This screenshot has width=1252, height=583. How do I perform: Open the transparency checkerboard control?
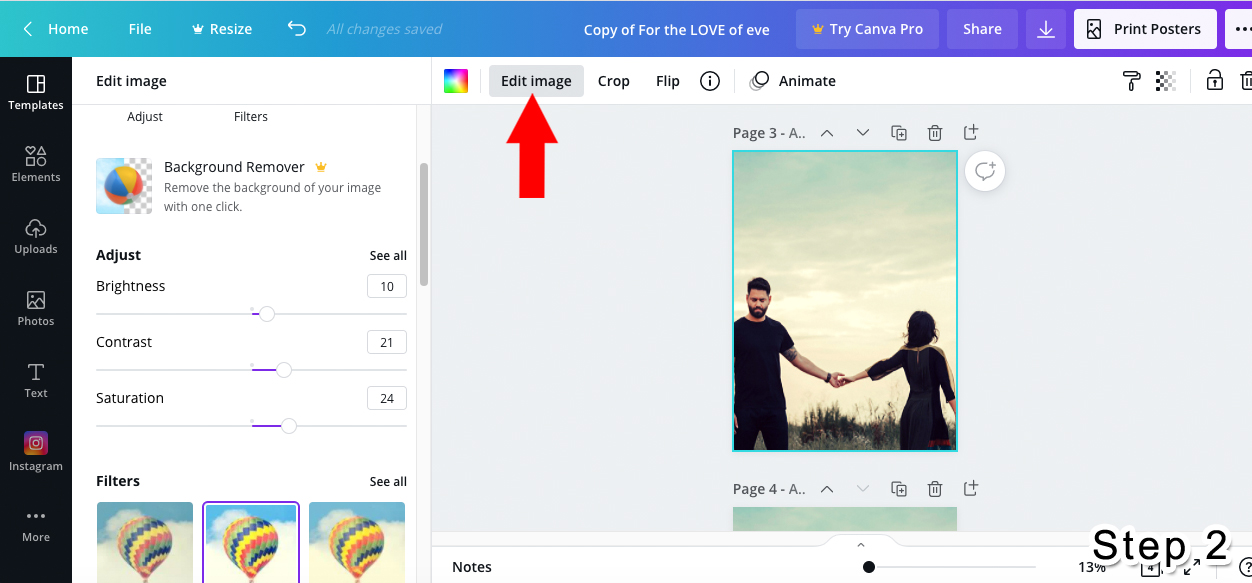tap(1165, 80)
